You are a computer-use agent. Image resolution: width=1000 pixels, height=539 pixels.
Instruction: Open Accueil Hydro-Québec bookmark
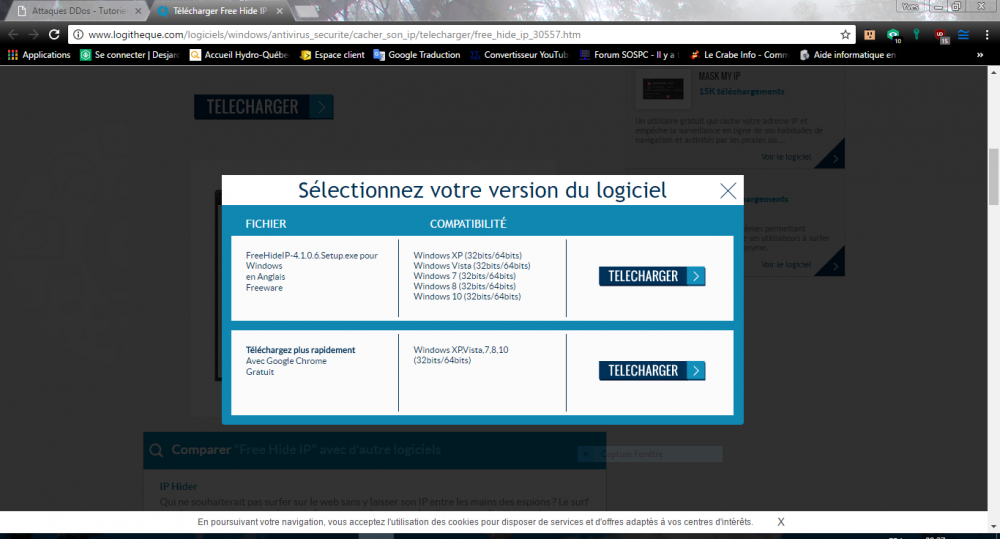pyautogui.click(x=239, y=55)
